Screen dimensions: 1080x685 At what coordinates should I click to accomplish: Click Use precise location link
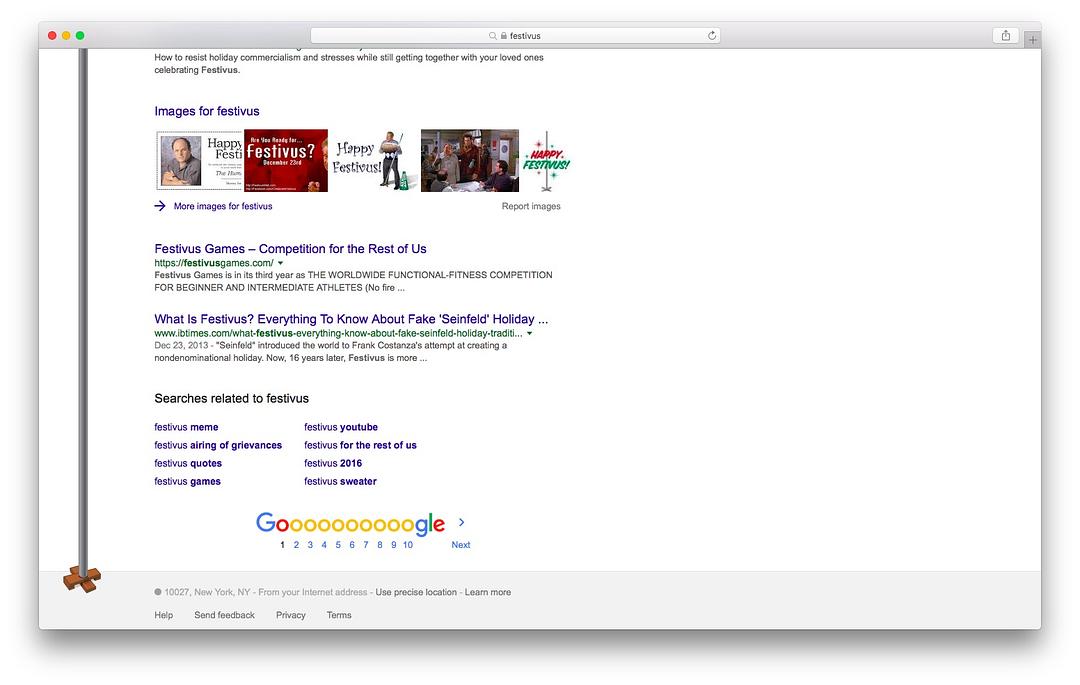pos(416,592)
